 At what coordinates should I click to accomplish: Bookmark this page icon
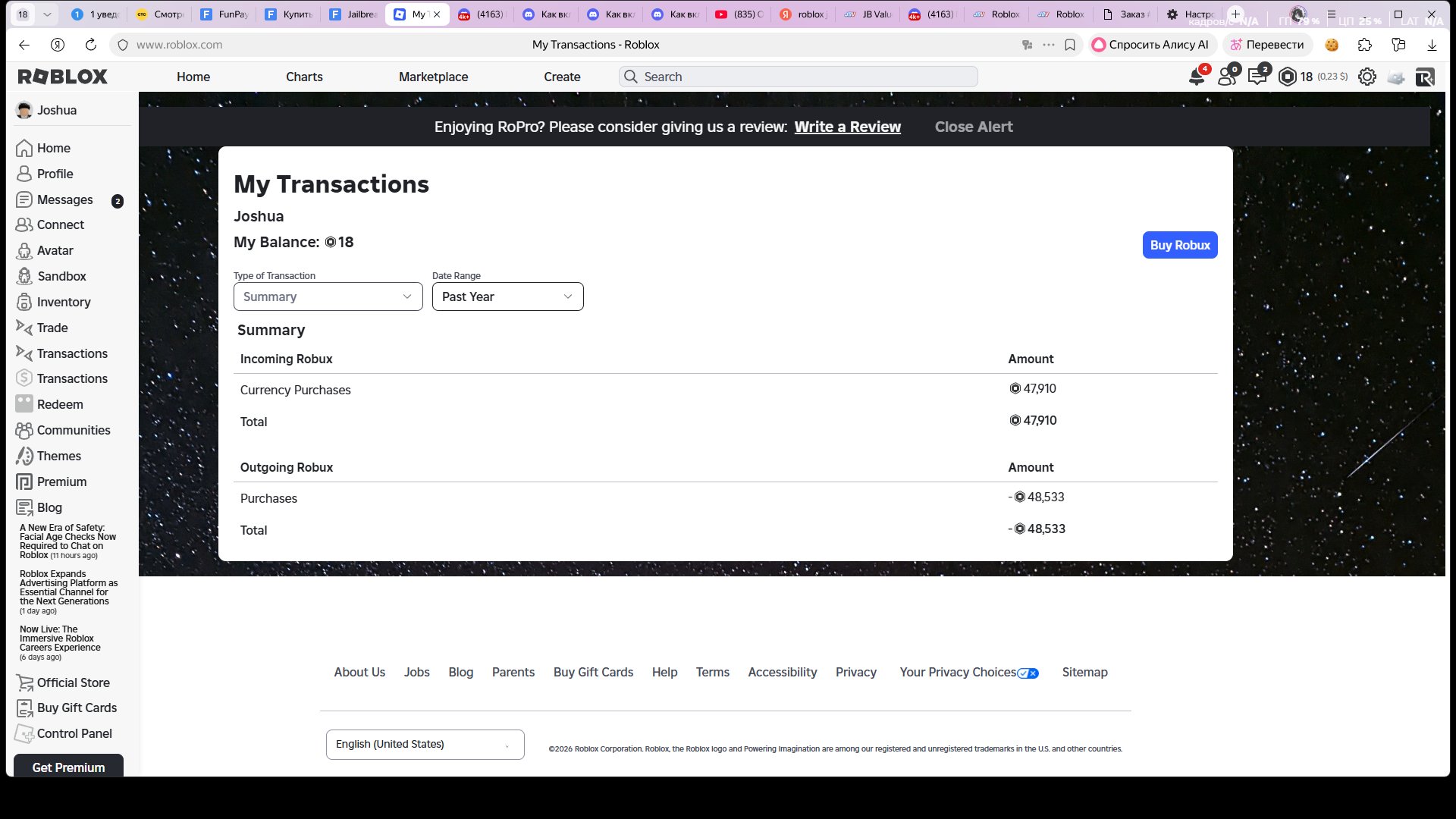[x=1070, y=45]
